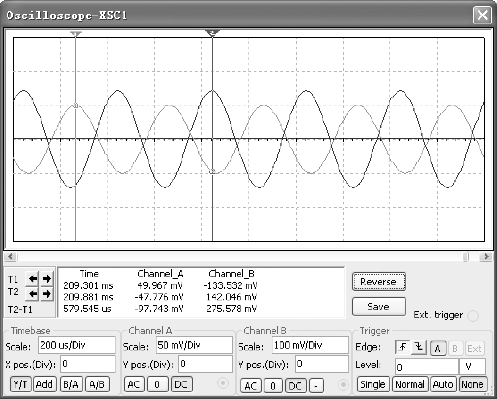Click trigger Level value field
The height and width of the screenshot is (399, 497).
coord(427,367)
